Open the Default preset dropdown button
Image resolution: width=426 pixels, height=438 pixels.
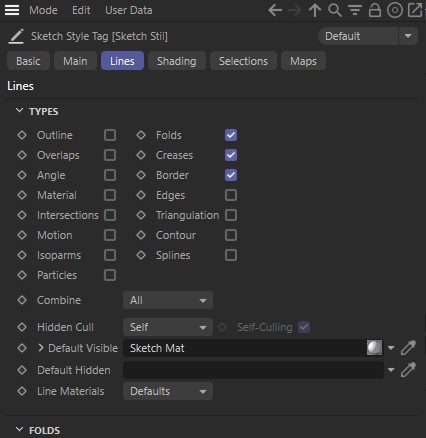coord(408,36)
